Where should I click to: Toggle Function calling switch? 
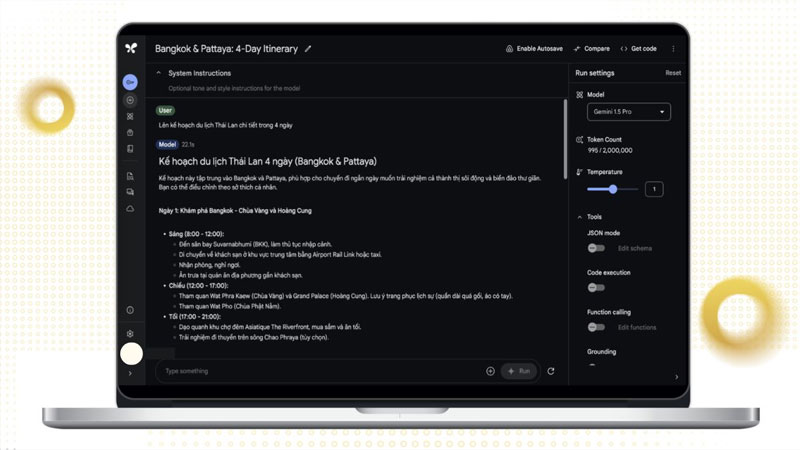(x=596, y=327)
